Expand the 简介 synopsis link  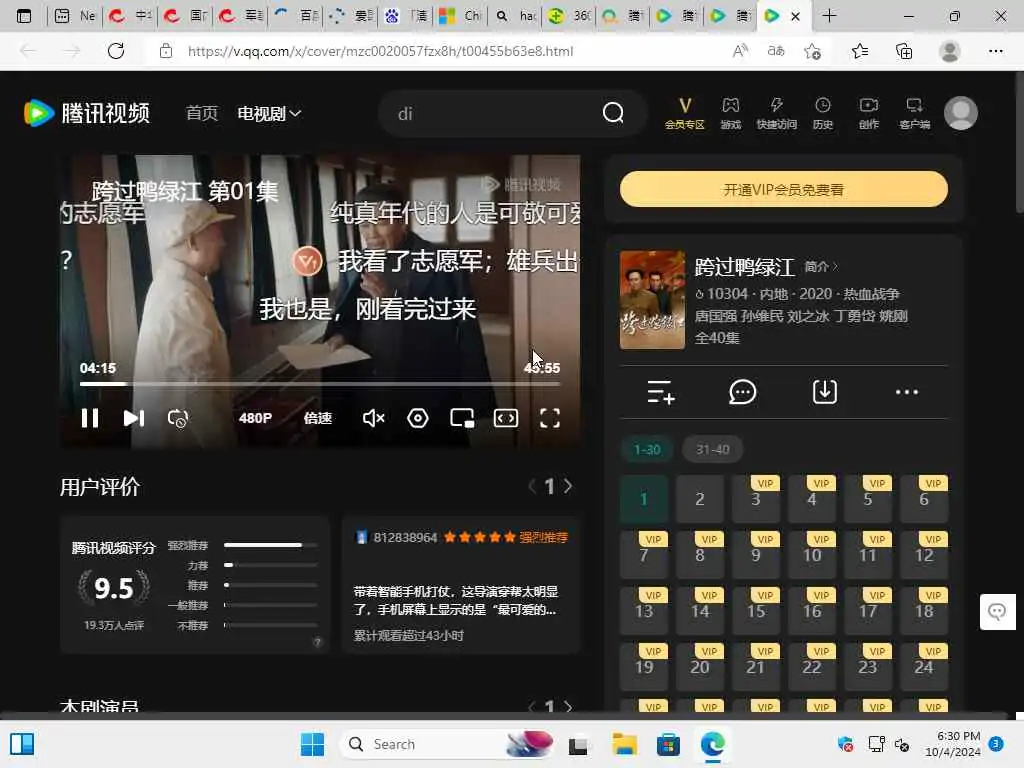[821, 266]
